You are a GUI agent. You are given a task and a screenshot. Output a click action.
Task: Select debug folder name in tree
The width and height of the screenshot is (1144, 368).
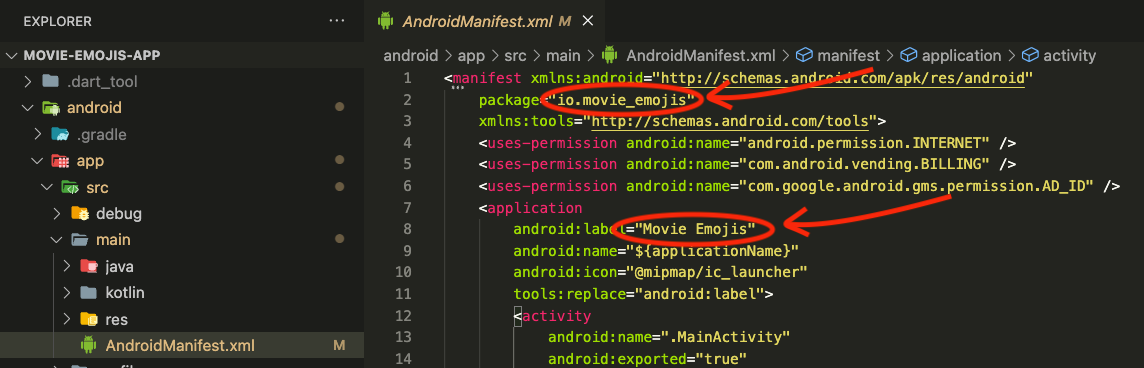tap(119, 214)
